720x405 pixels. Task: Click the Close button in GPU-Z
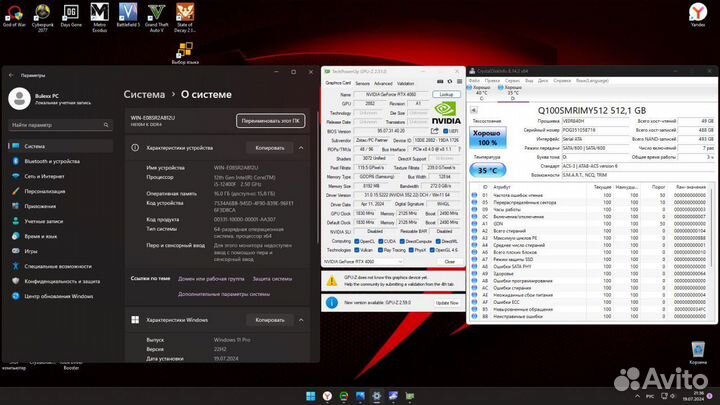point(450,261)
